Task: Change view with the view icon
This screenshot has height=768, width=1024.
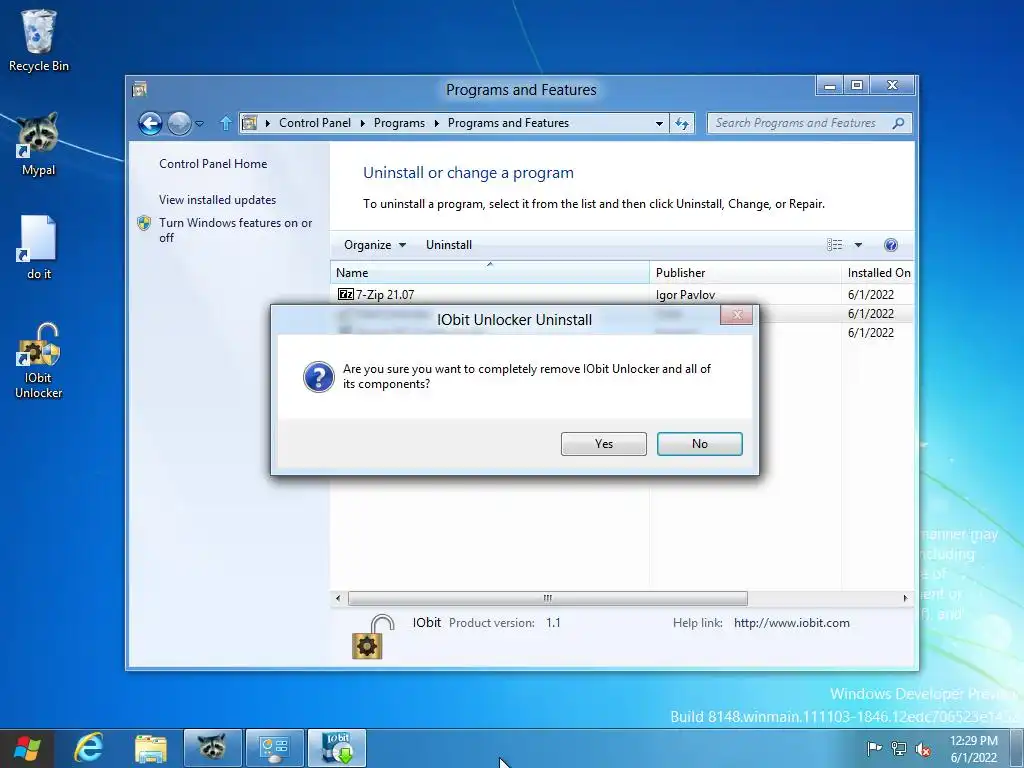Action: coord(835,245)
